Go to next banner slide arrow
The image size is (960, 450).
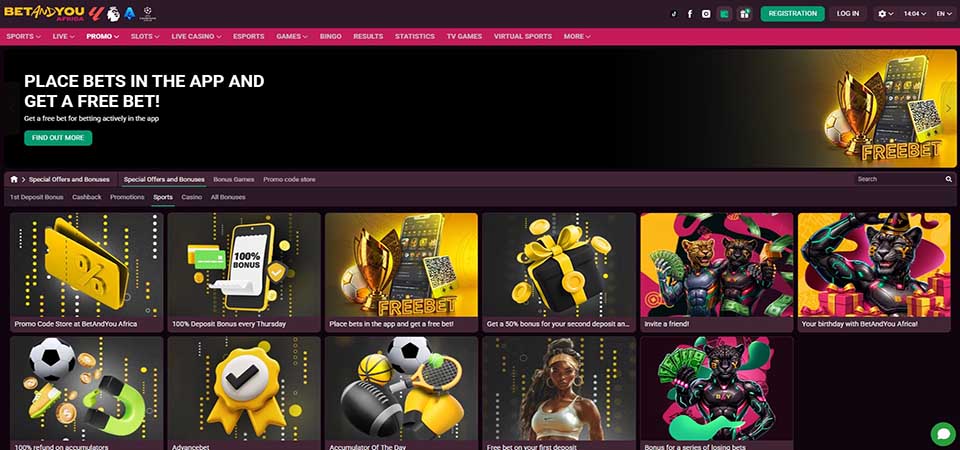tap(948, 108)
